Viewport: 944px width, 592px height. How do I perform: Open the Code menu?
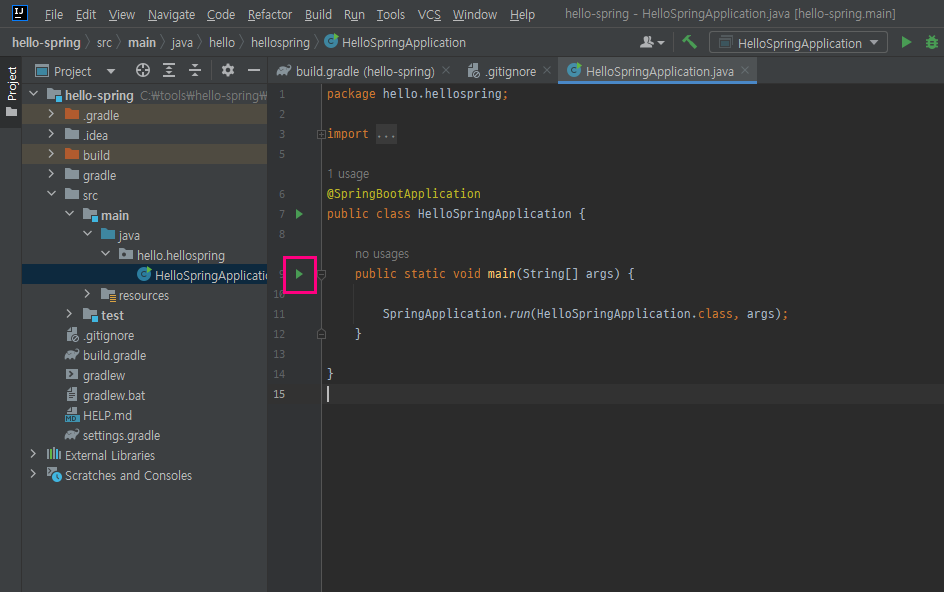pyautogui.click(x=220, y=14)
